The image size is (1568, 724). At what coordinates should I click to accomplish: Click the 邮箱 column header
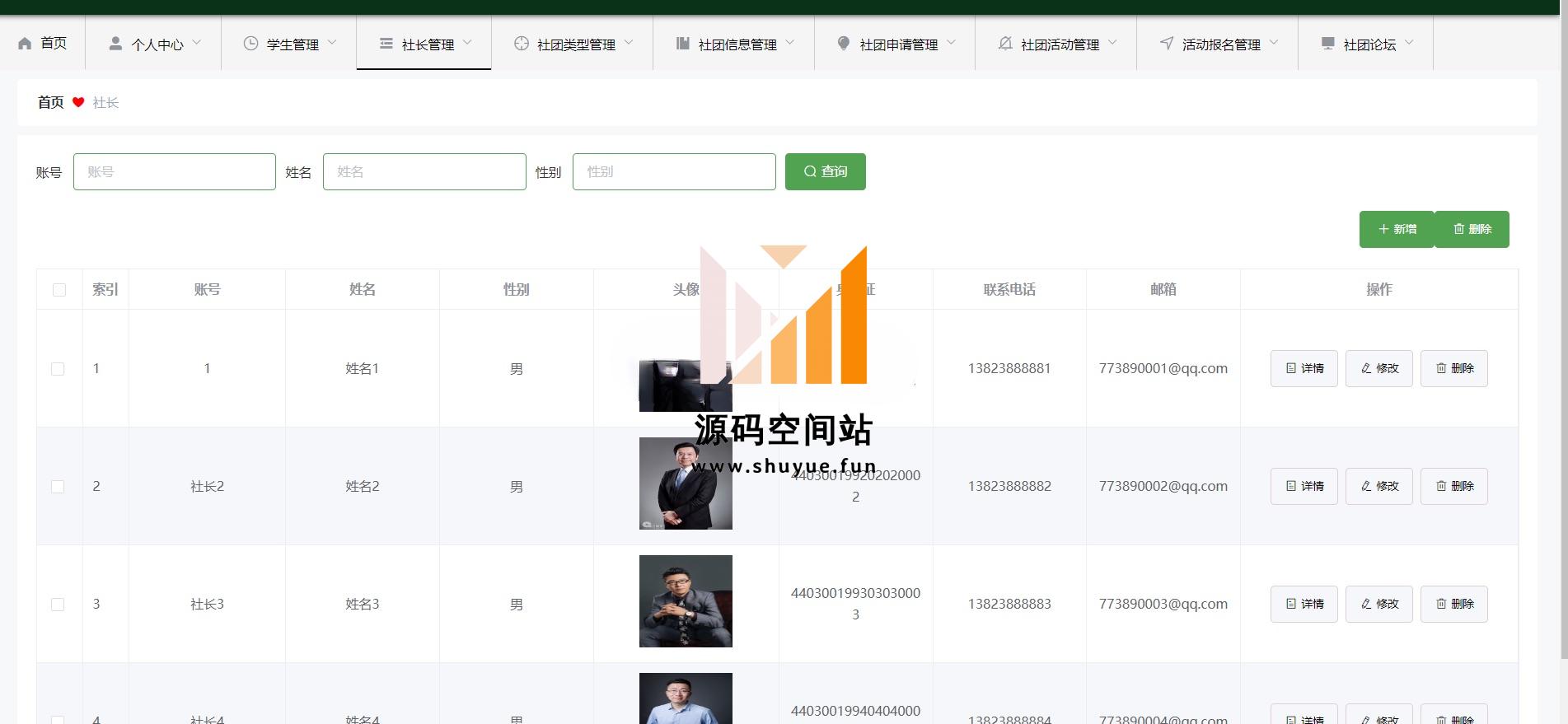point(1163,289)
